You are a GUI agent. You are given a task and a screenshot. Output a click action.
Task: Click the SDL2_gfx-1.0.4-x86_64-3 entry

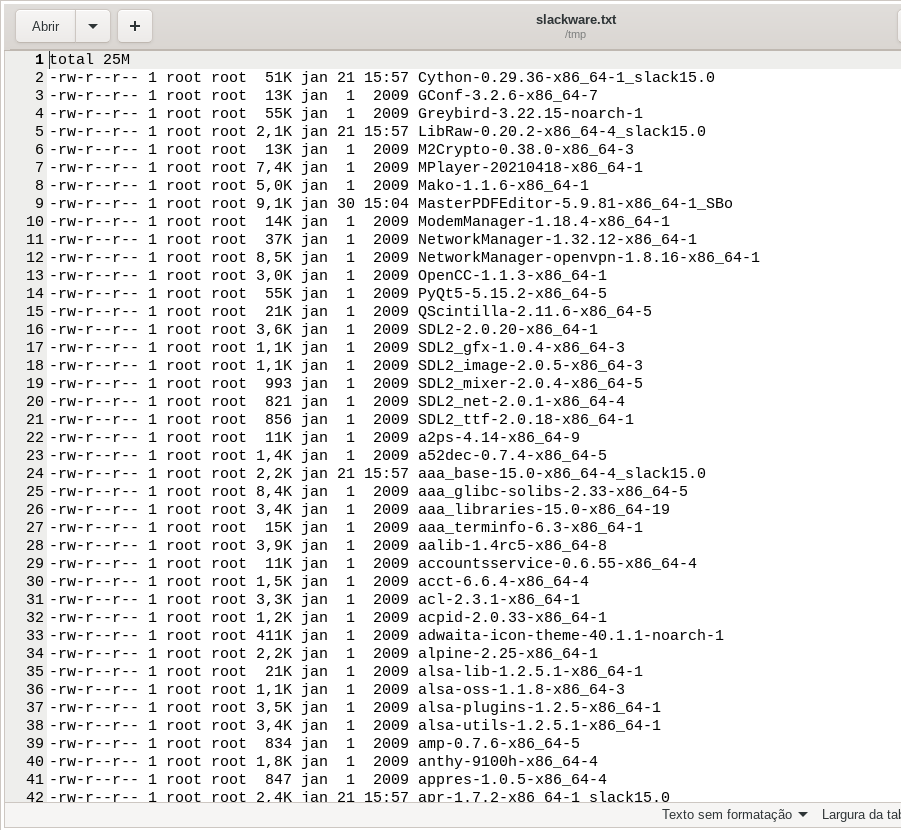[521, 347]
